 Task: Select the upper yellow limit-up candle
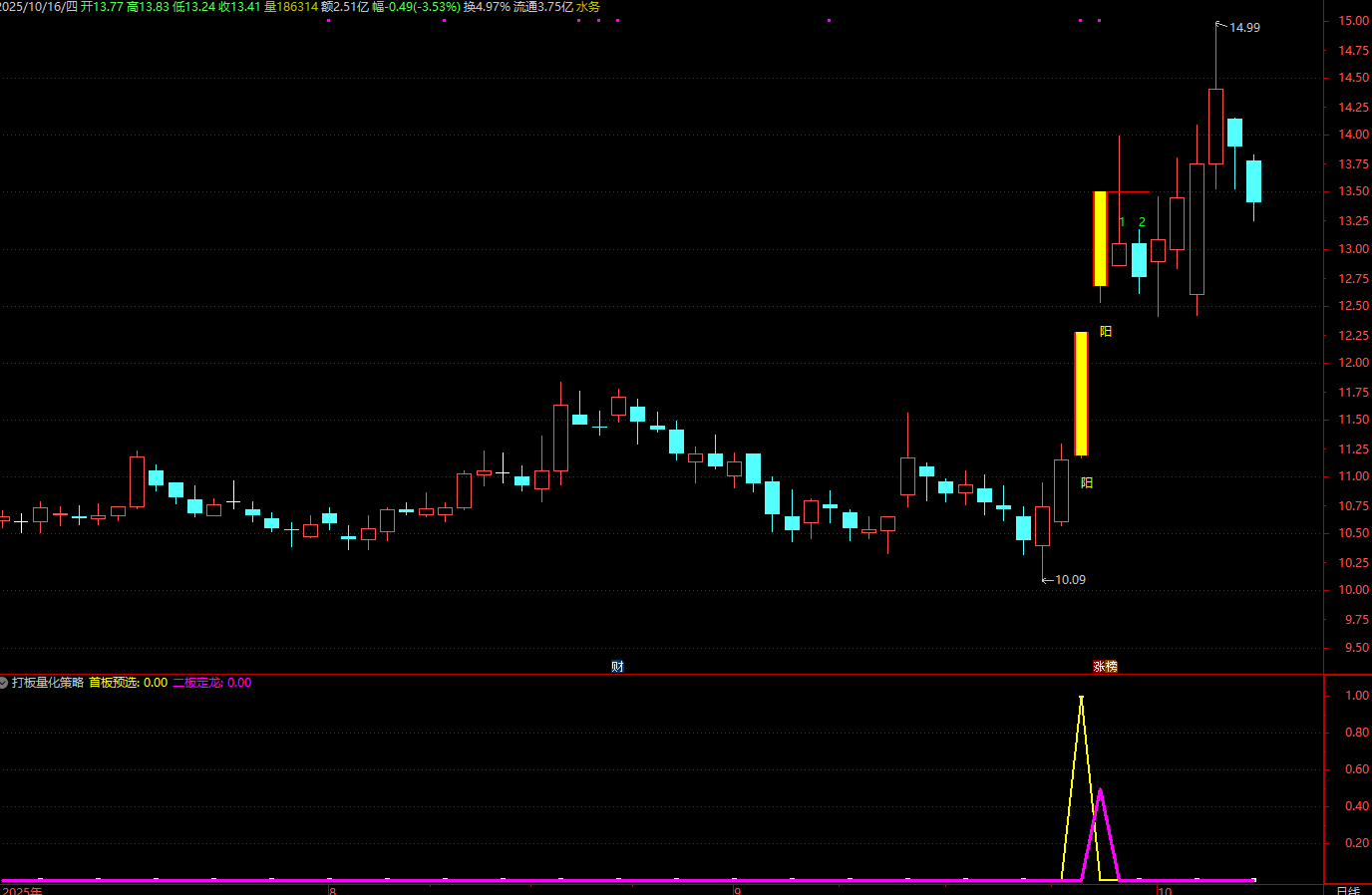1100,238
